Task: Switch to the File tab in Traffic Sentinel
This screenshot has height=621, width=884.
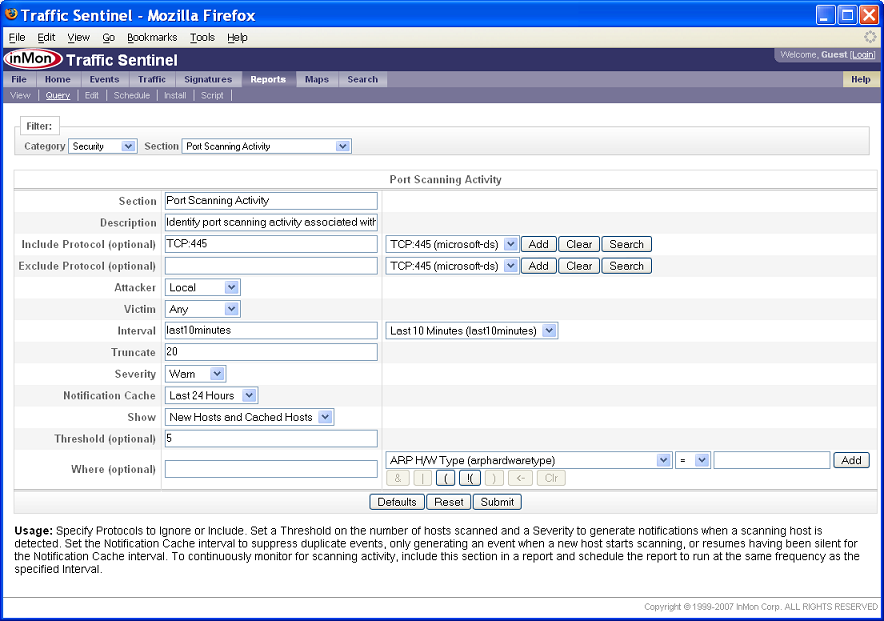Action: click(x=19, y=79)
